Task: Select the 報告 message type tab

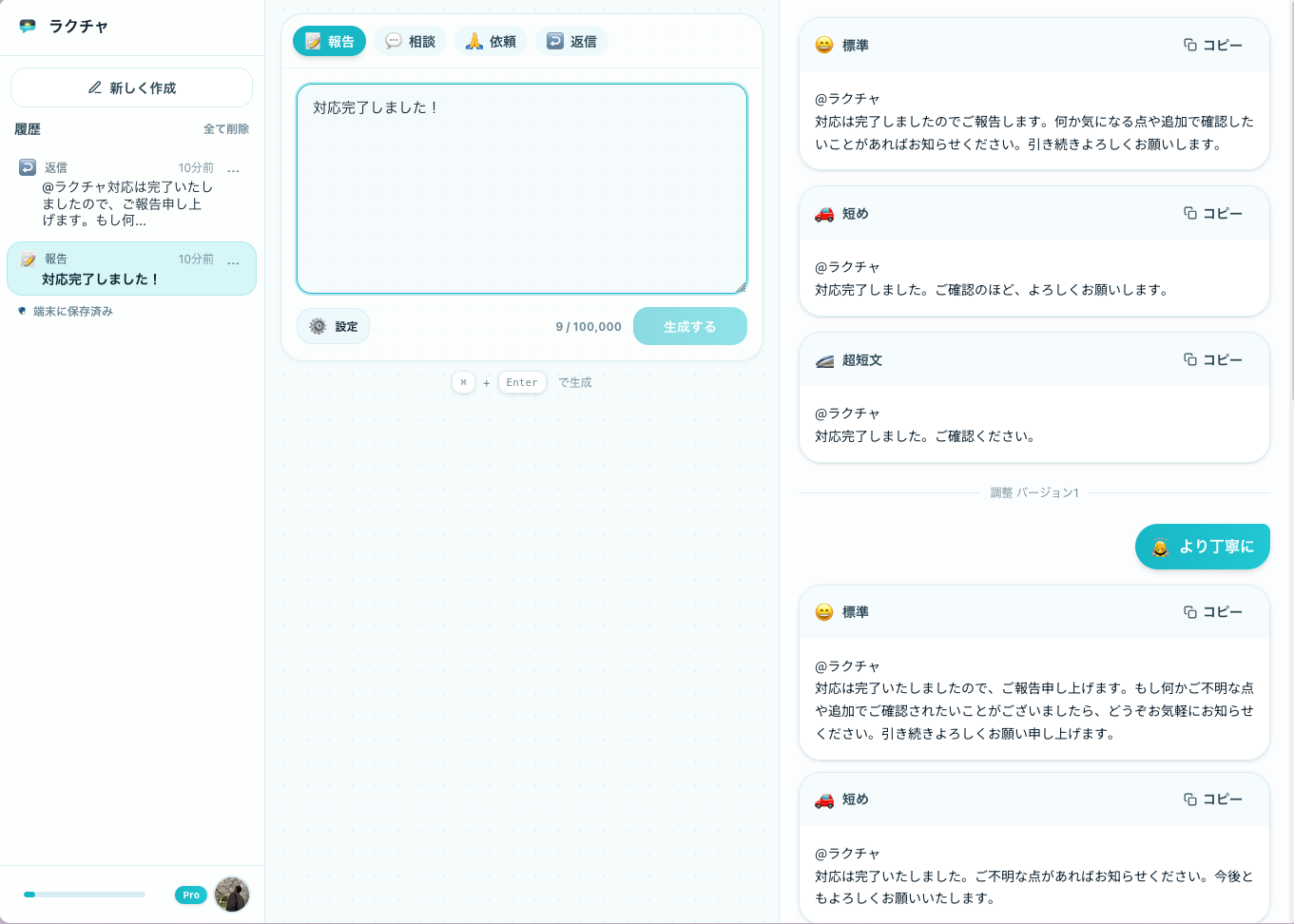Action: [x=329, y=41]
